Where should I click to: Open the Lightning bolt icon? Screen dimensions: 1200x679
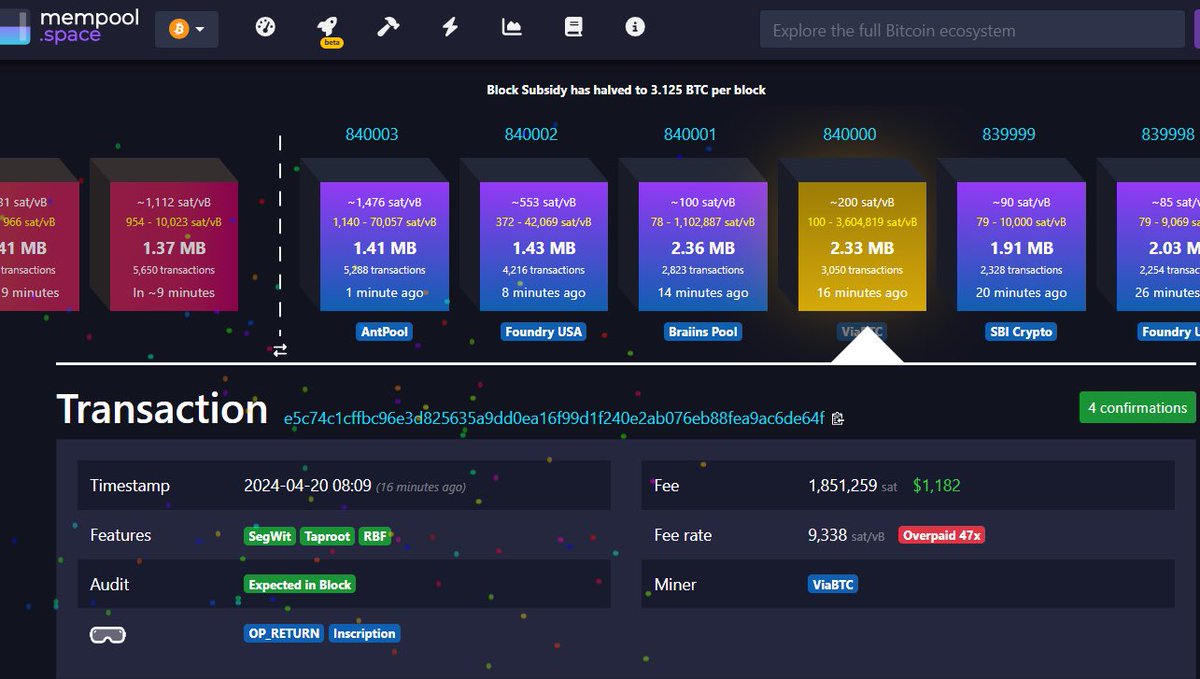coord(450,28)
